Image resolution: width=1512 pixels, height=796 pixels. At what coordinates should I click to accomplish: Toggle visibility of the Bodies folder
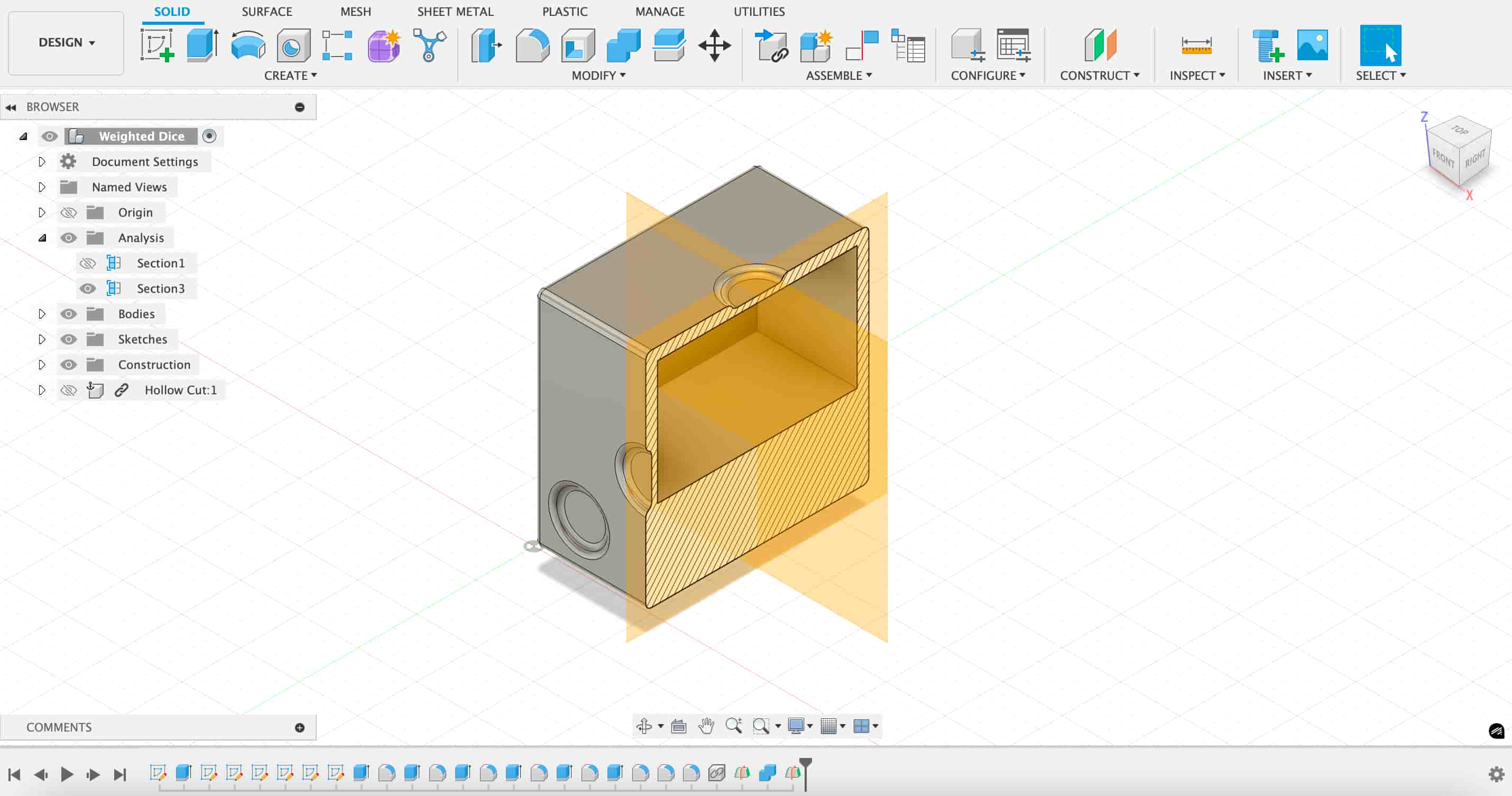click(x=68, y=314)
